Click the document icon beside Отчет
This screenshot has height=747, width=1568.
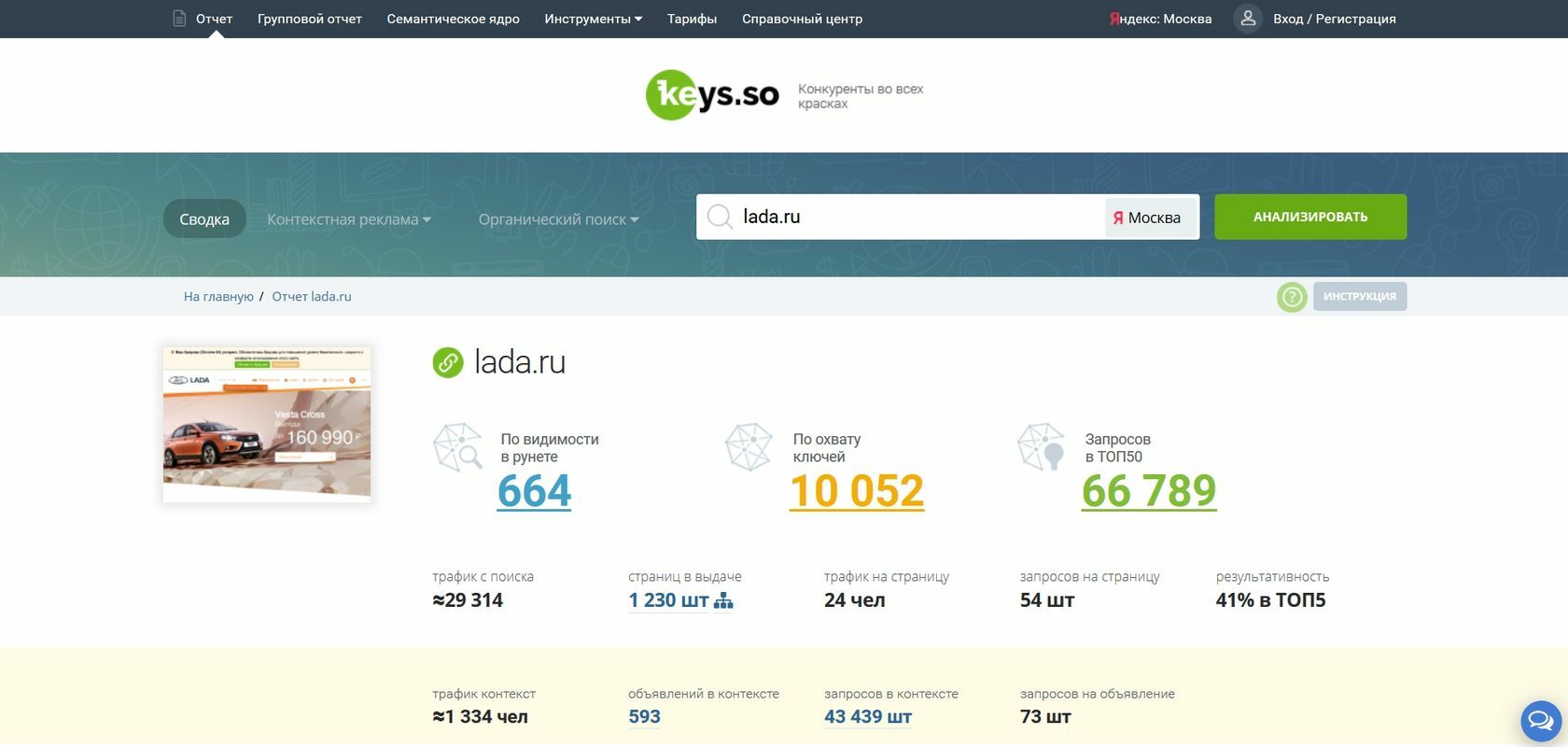tap(179, 19)
